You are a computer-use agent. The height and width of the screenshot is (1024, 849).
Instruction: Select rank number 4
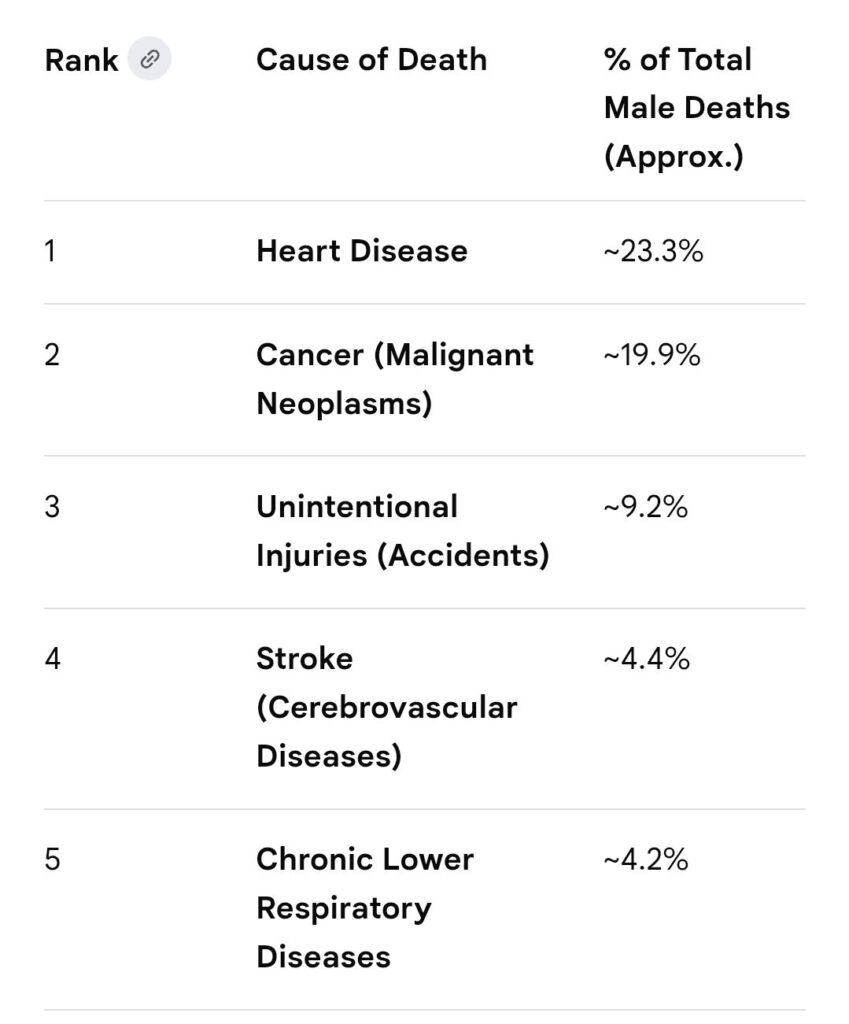click(52, 659)
